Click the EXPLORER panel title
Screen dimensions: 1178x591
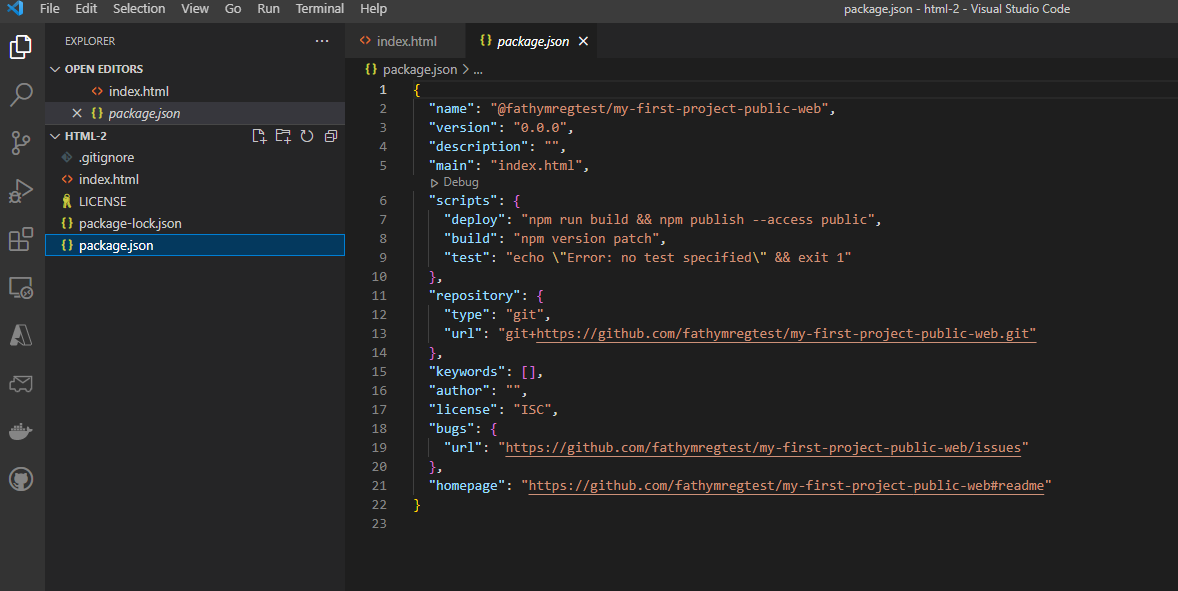tap(90, 41)
